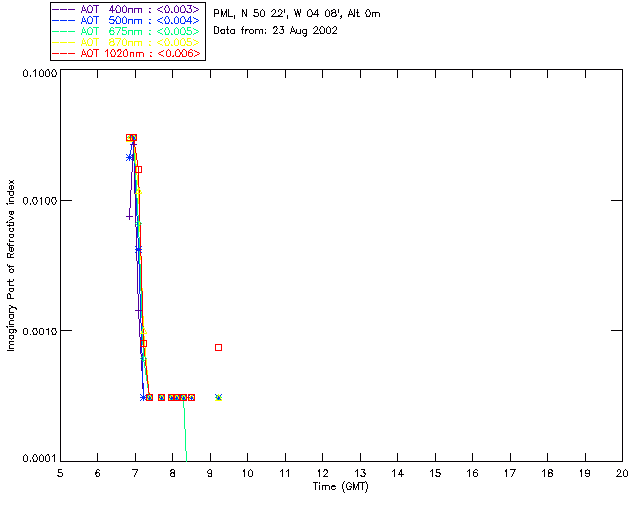The height and width of the screenshot is (512, 640).
Task: Click the red dashed line sample for 1020nm
Action: pyautogui.click(x=64, y=53)
